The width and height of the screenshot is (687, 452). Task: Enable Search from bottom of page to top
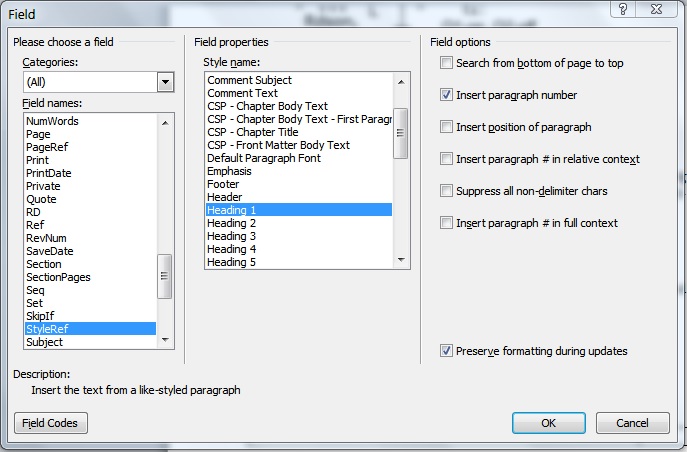pyautogui.click(x=446, y=63)
